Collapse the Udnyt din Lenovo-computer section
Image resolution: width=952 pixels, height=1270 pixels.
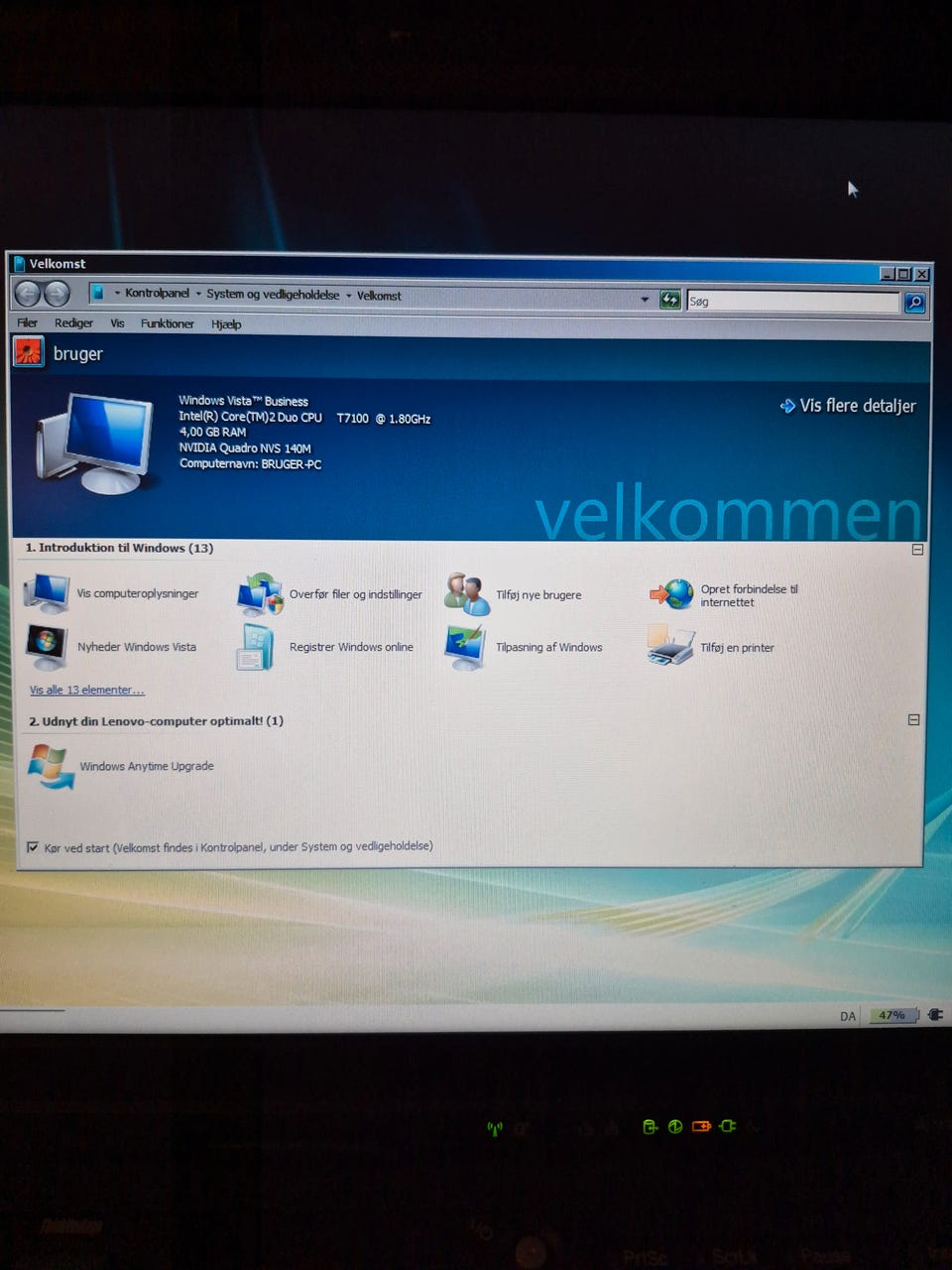tap(914, 719)
